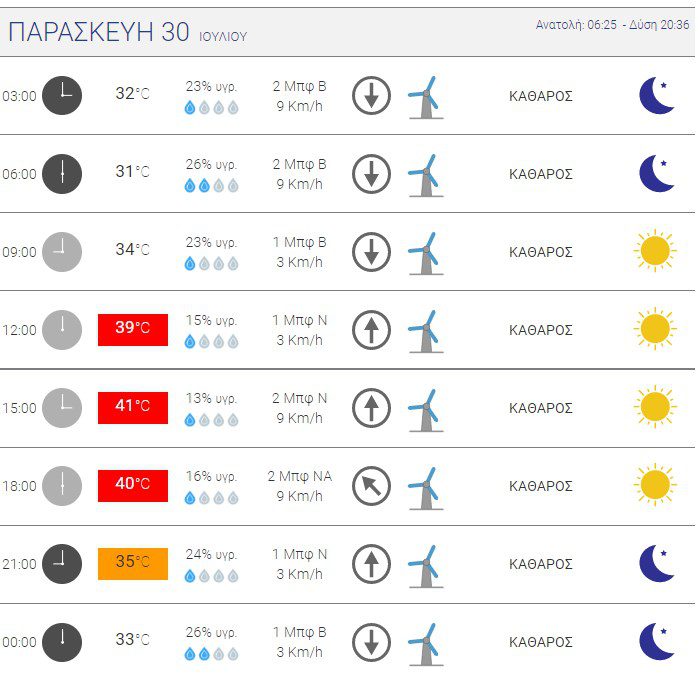This screenshot has height=681, width=699.
Task: Click the up arrow wind icon at 15:00
Action: click(x=371, y=408)
